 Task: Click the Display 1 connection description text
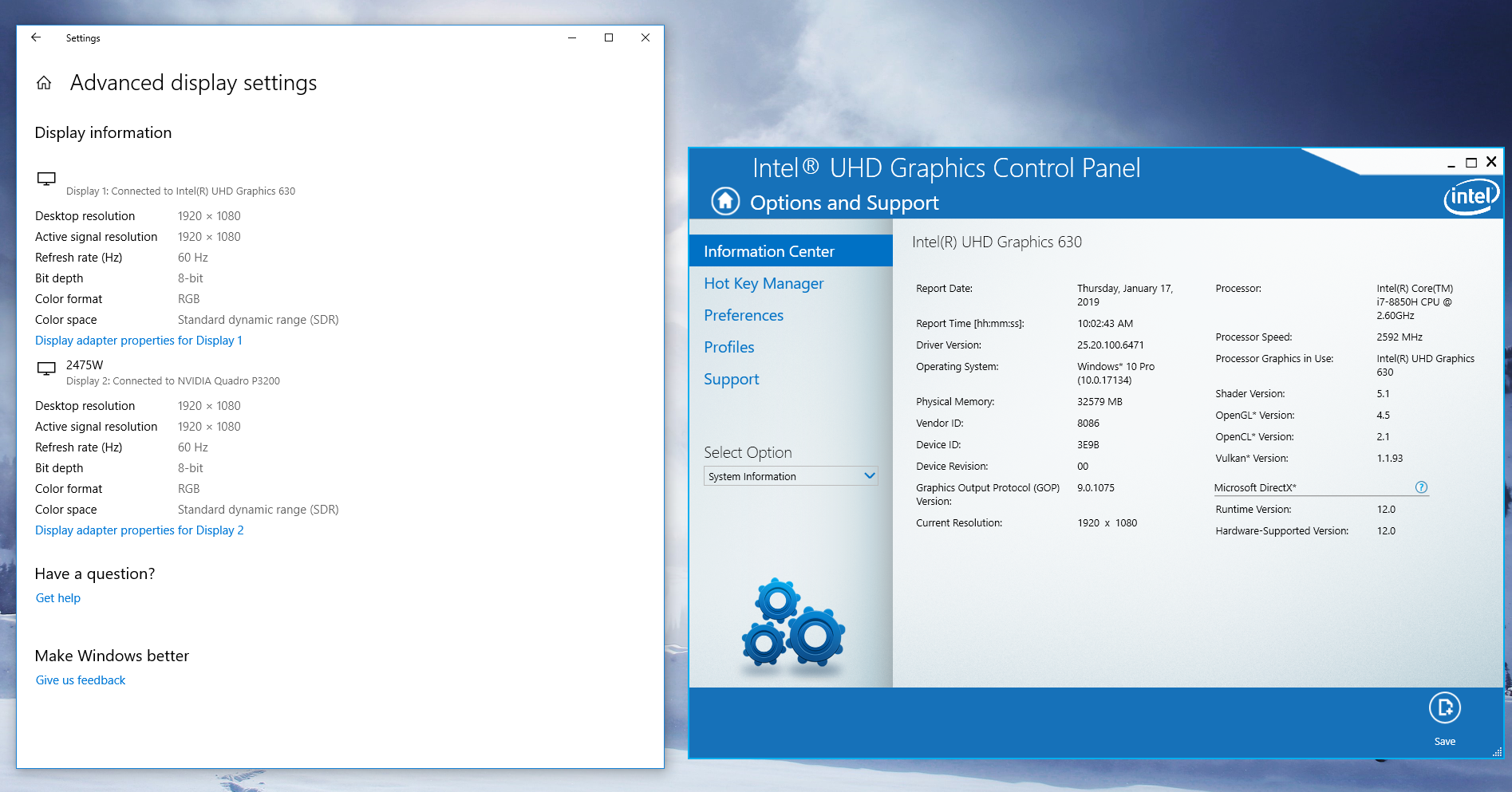point(180,191)
